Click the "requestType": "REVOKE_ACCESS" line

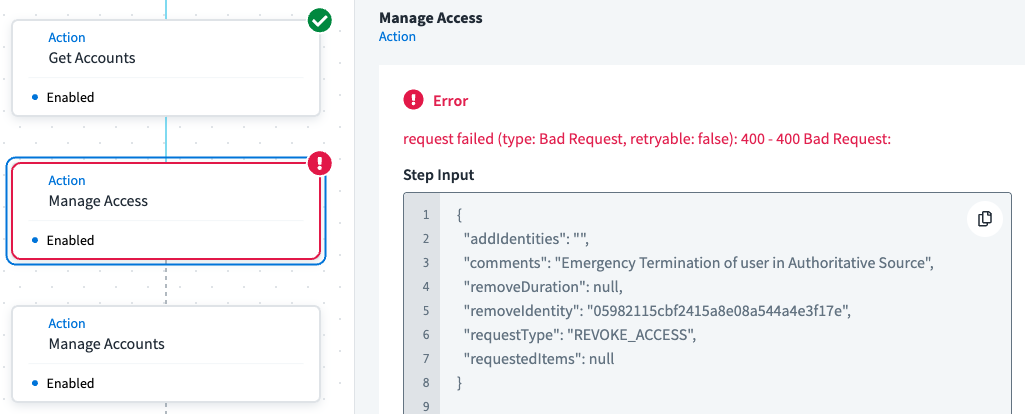pyautogui.click(x=580, y=334)
